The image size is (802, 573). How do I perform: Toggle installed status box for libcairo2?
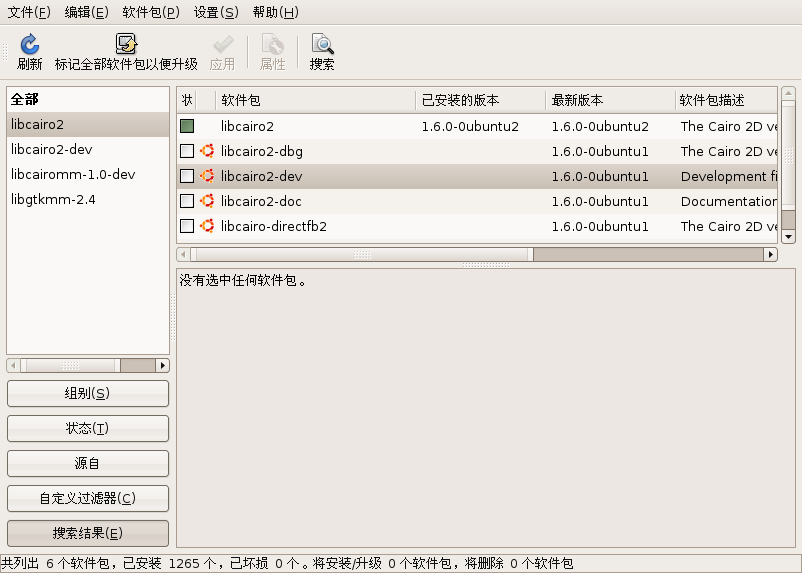[187, 126]
